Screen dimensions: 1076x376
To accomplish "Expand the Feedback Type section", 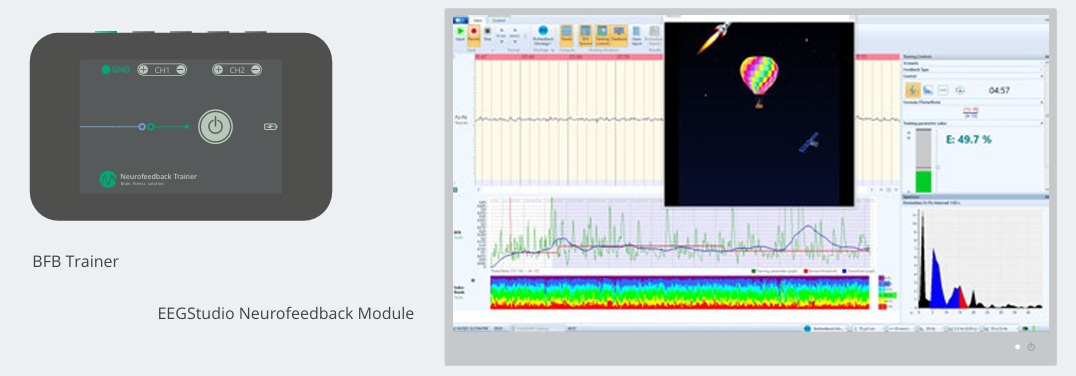I will 973,69.
